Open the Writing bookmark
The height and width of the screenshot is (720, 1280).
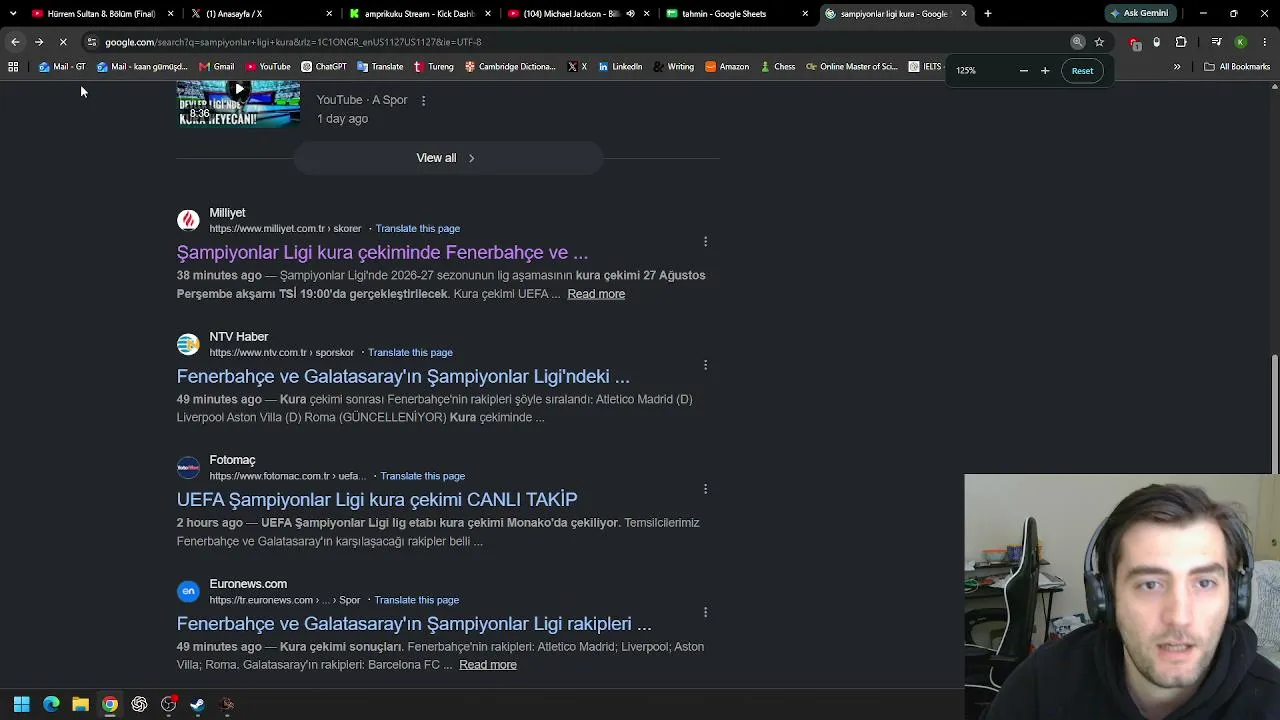(x=674, y=67)
